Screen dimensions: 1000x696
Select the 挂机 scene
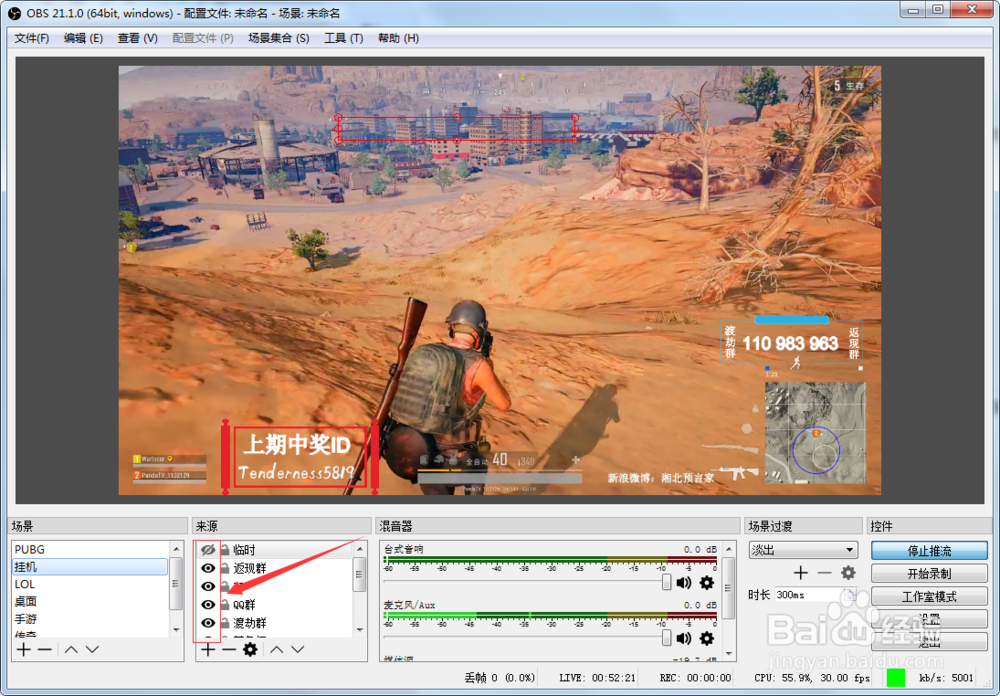point(90,566)
